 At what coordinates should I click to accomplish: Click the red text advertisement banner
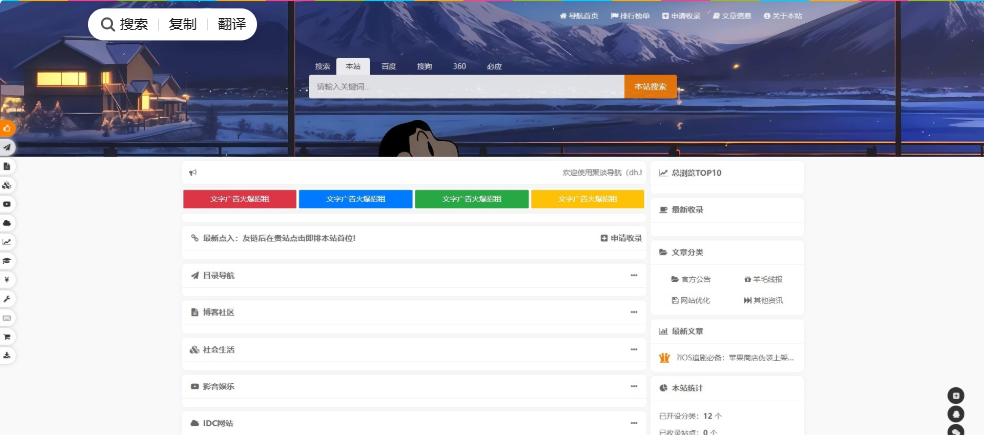[x=240, y=199]
